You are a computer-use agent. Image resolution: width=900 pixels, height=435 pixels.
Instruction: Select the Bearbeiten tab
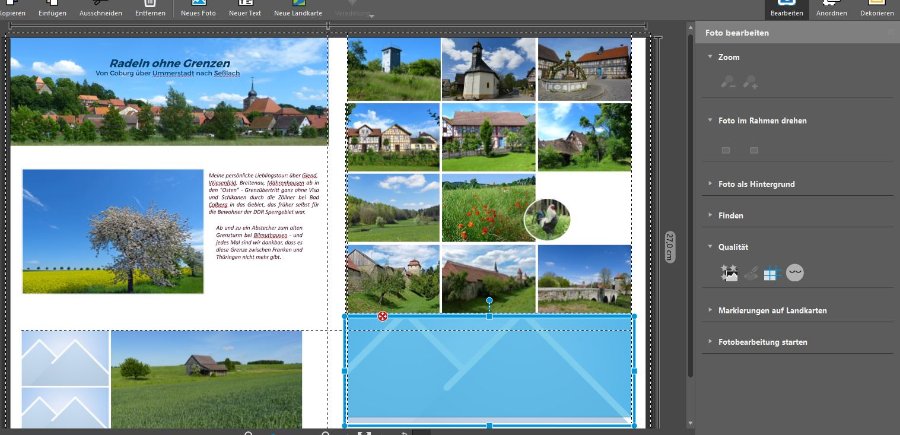click(x=786, y=8)
